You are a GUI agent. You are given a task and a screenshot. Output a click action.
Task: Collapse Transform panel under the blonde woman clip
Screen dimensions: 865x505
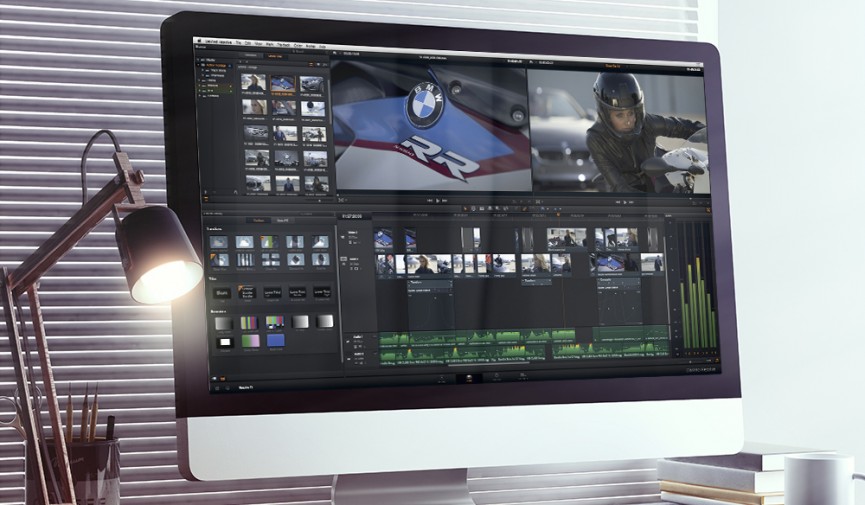tap(410, 282)
